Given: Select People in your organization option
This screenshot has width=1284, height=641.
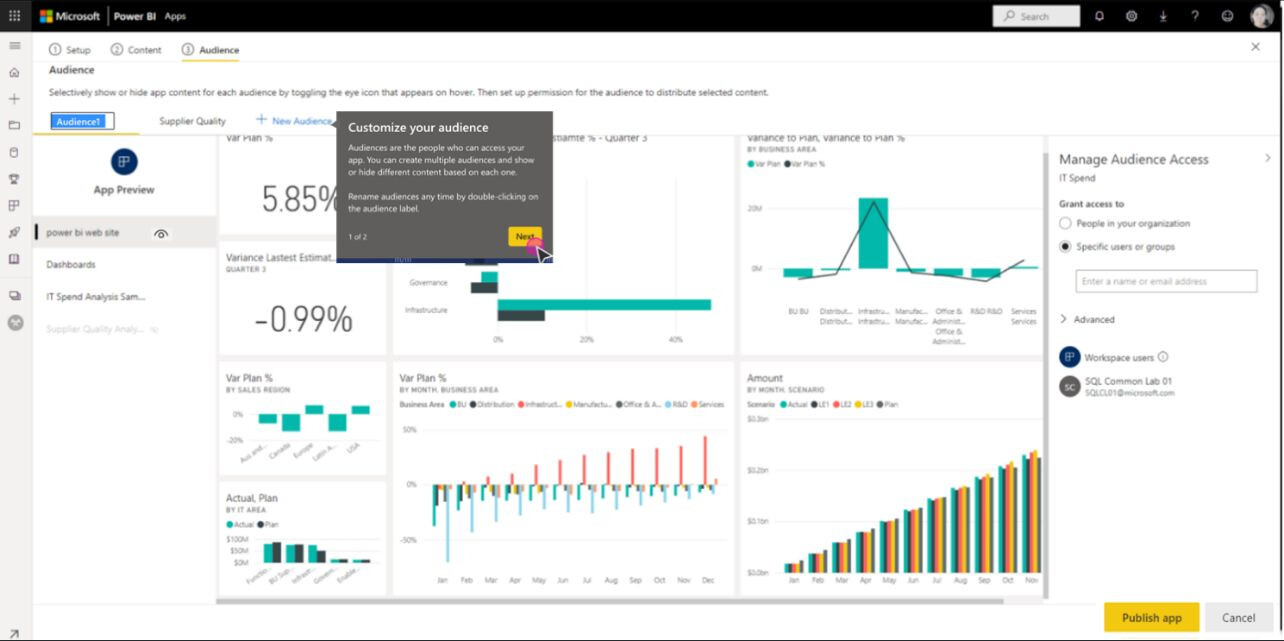Looking at the screenshot, I should [1065, 224].
